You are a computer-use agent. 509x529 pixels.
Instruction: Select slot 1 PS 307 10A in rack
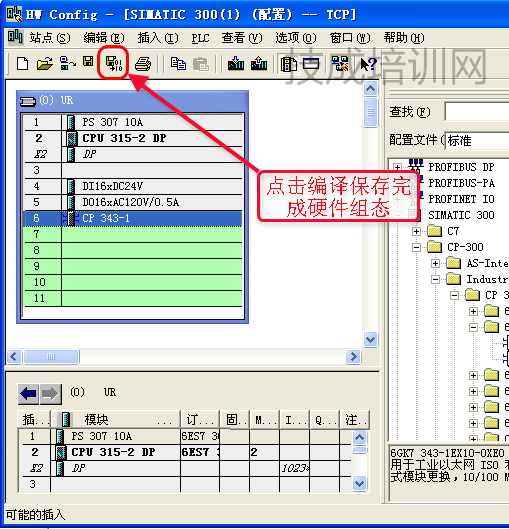pos(133,122)
